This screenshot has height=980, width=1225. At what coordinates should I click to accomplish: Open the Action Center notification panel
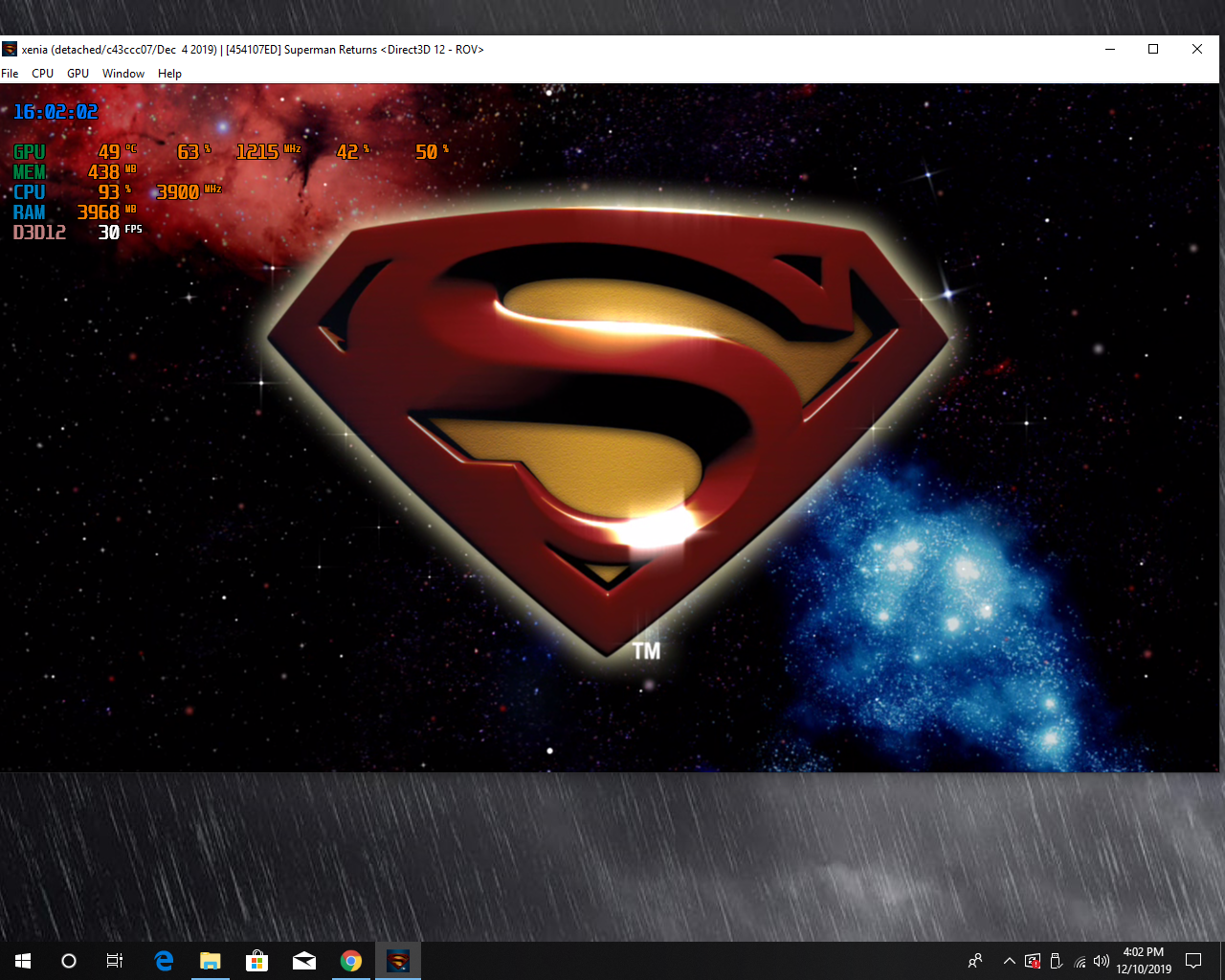point(1192,961)
